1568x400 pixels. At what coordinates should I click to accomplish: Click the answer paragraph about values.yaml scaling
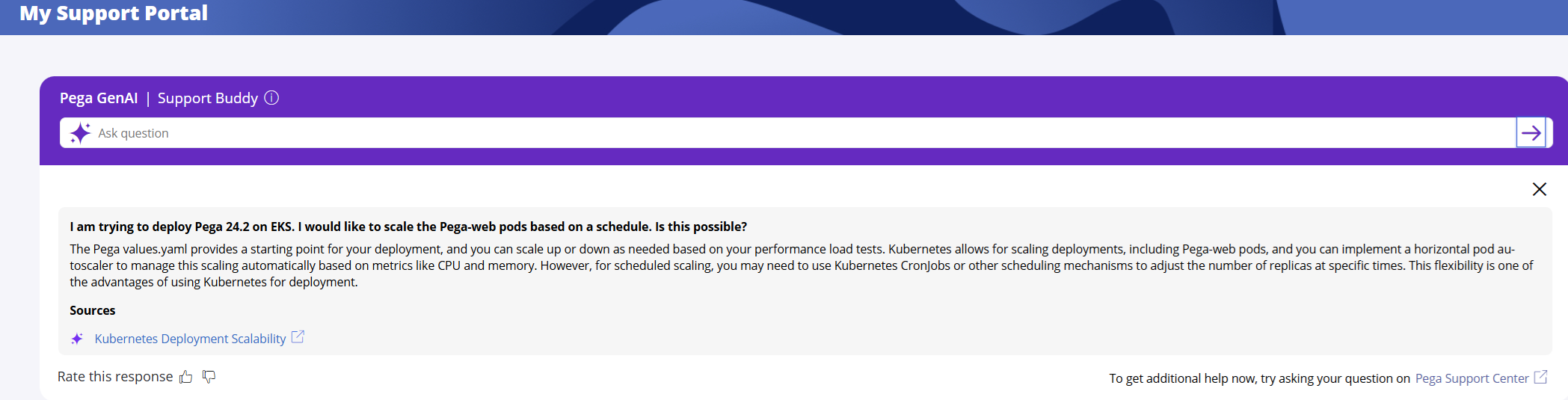tap(748, 265)
